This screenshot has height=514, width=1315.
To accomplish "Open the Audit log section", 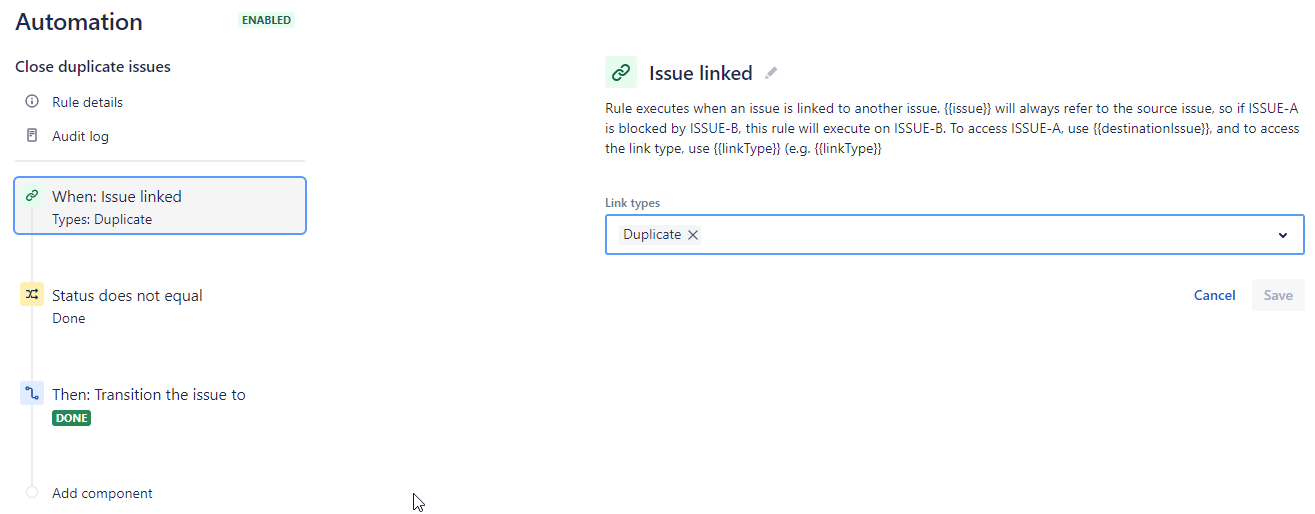I will 80,136.
